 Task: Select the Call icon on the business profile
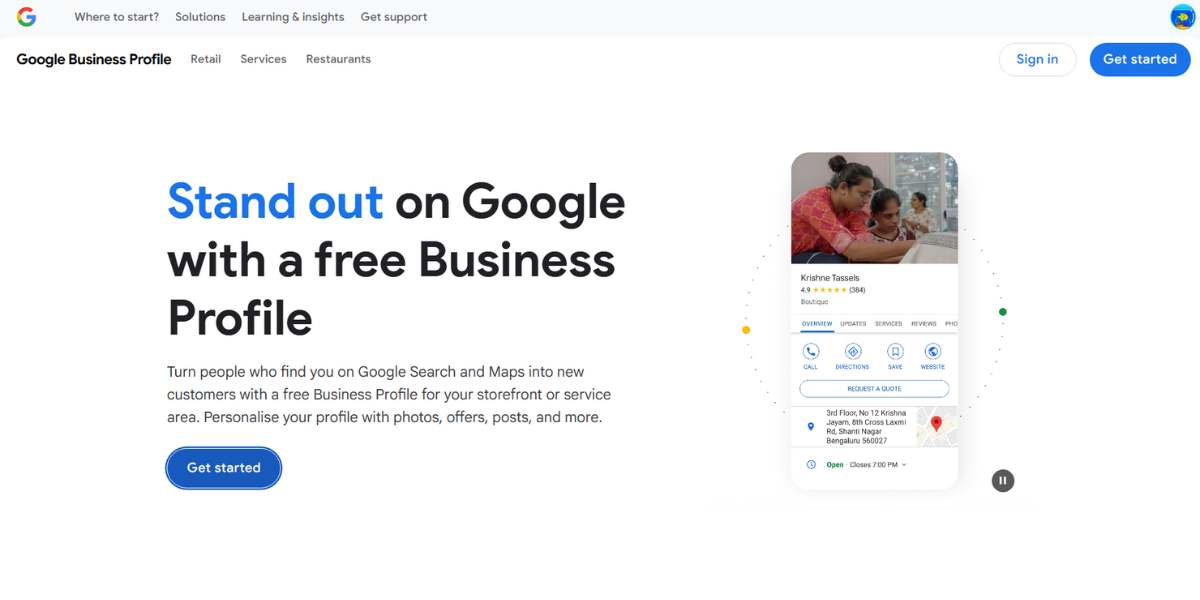point(811,352)
